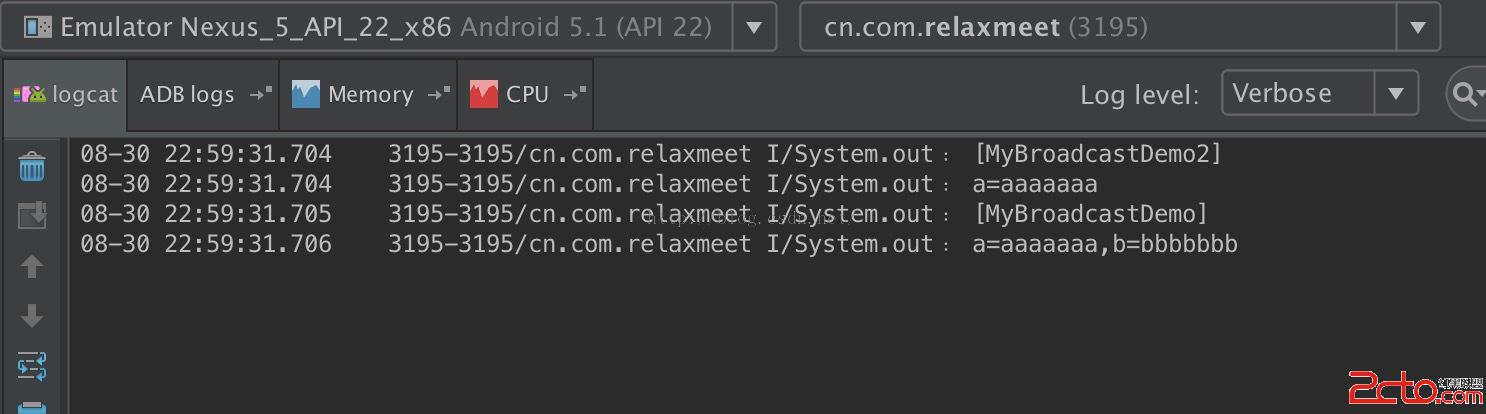
Task: Select the [MyBroadcastDemo2] log line
Action: point(1097,154)
